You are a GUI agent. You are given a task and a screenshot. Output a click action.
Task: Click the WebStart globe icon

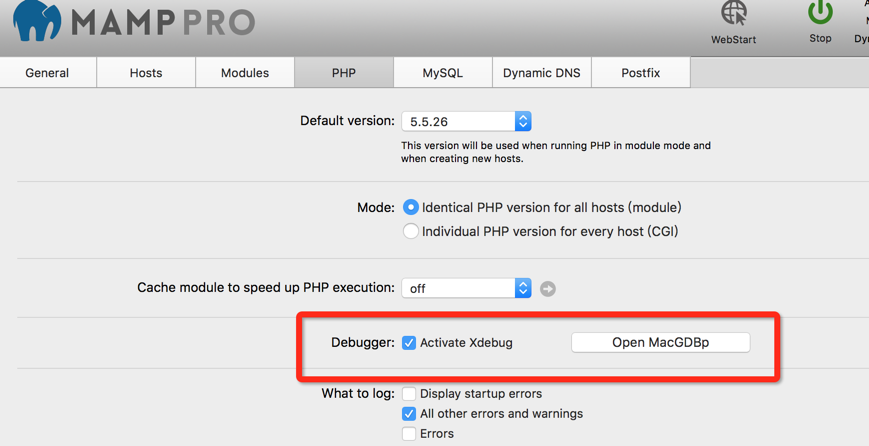tap(734, 13)
